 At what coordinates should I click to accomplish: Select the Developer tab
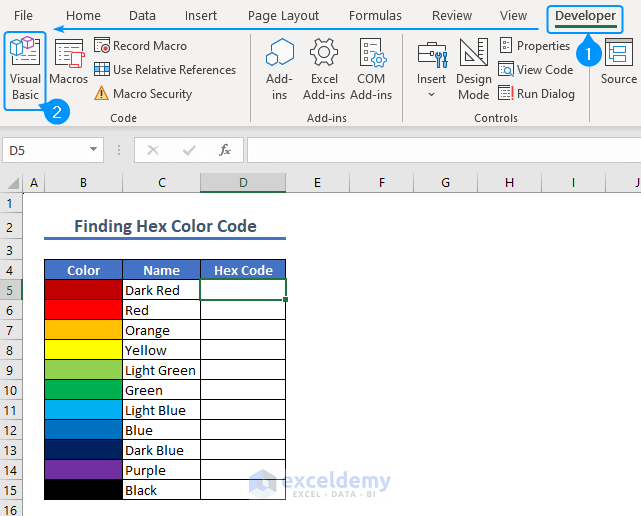tap(585, 16)
